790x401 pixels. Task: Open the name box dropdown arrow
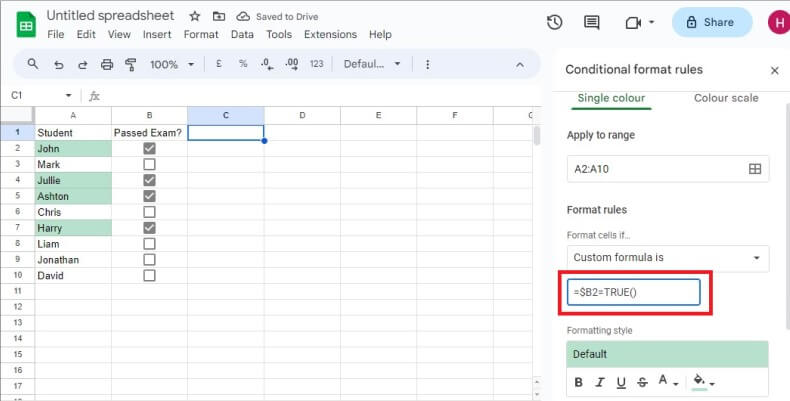pos(69,95)
